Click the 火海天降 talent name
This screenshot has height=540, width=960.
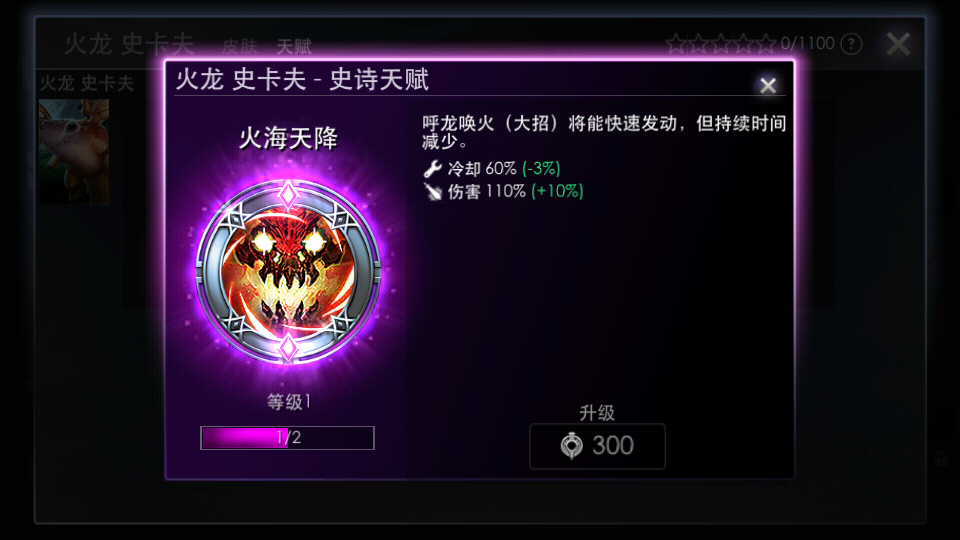(288, 138)
